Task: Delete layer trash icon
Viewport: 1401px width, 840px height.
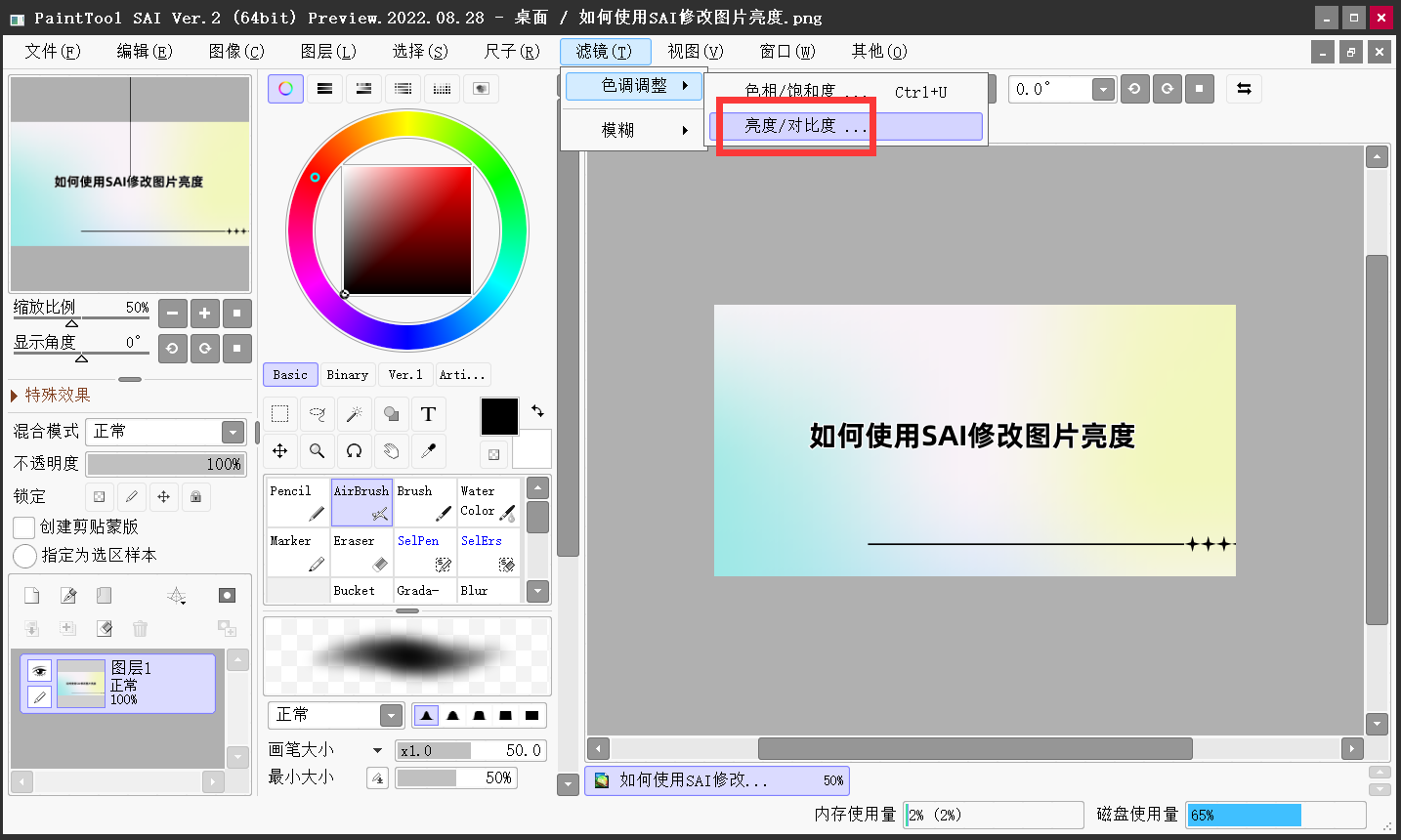Action: [x=140, y=628]
